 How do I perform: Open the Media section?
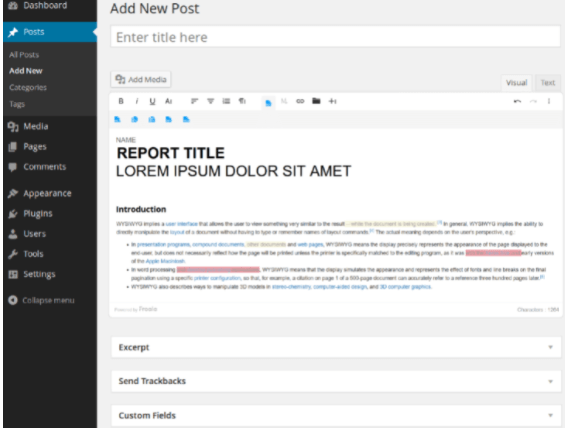[36, 126]
